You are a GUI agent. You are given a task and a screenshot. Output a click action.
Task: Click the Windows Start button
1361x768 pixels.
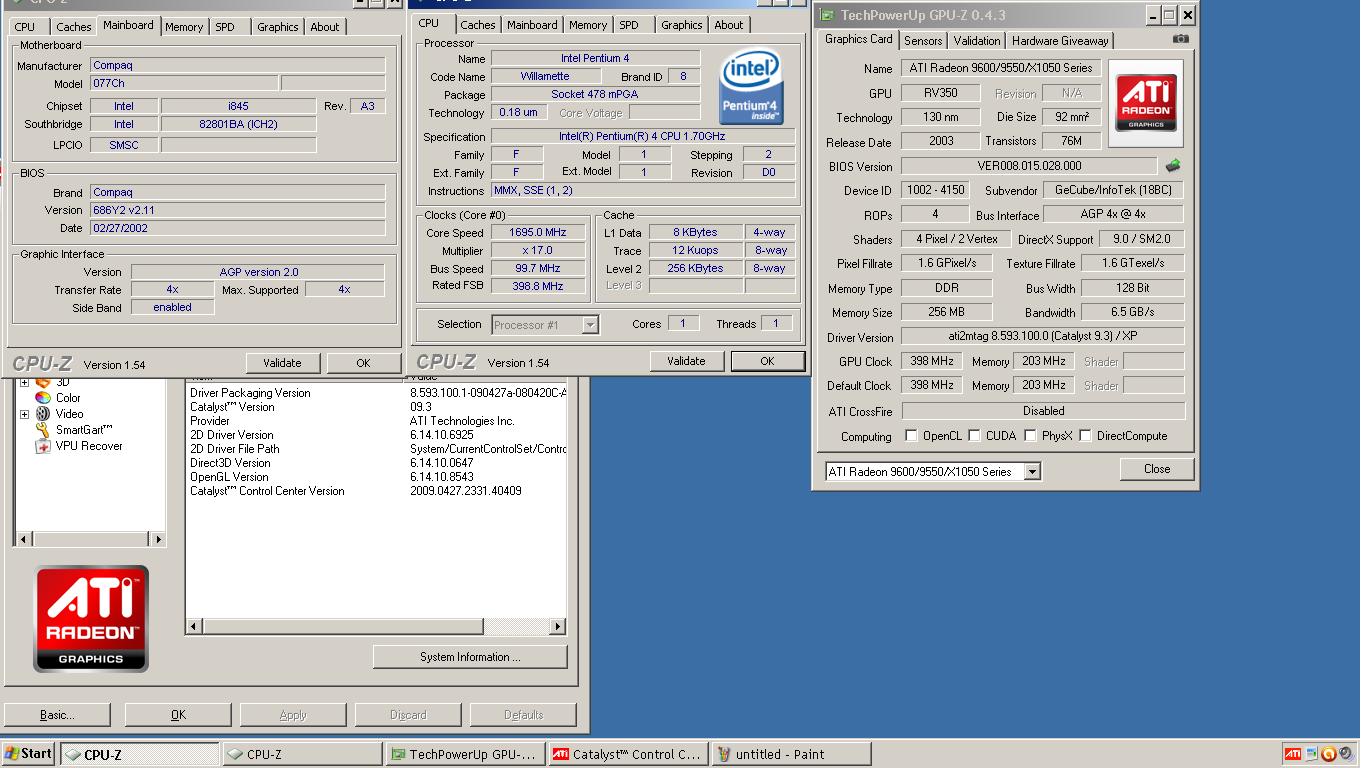click(28, 754)
